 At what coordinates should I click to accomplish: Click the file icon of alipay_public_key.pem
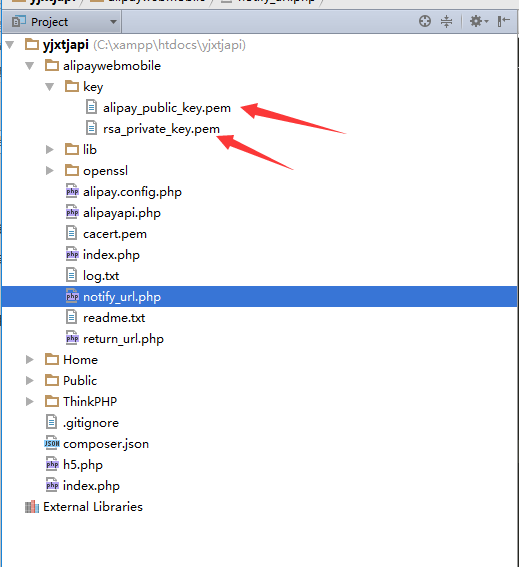(92, 107)
